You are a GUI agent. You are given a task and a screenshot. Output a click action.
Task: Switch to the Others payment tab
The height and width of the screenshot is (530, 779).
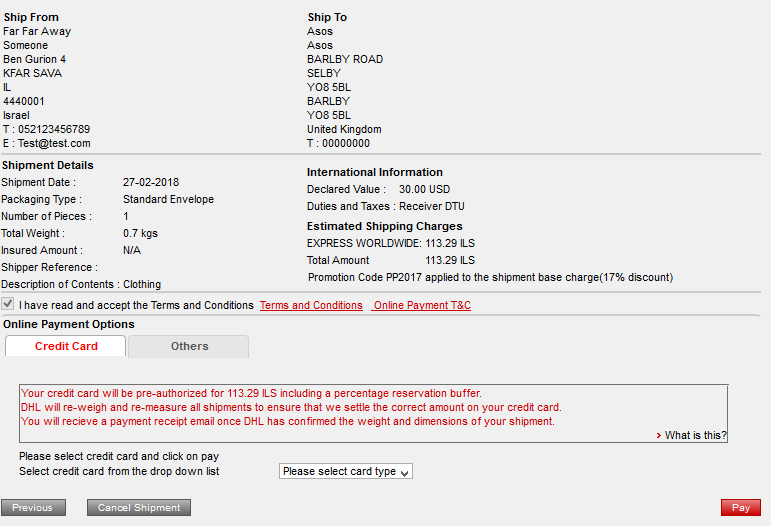click(x=189, y=346)
